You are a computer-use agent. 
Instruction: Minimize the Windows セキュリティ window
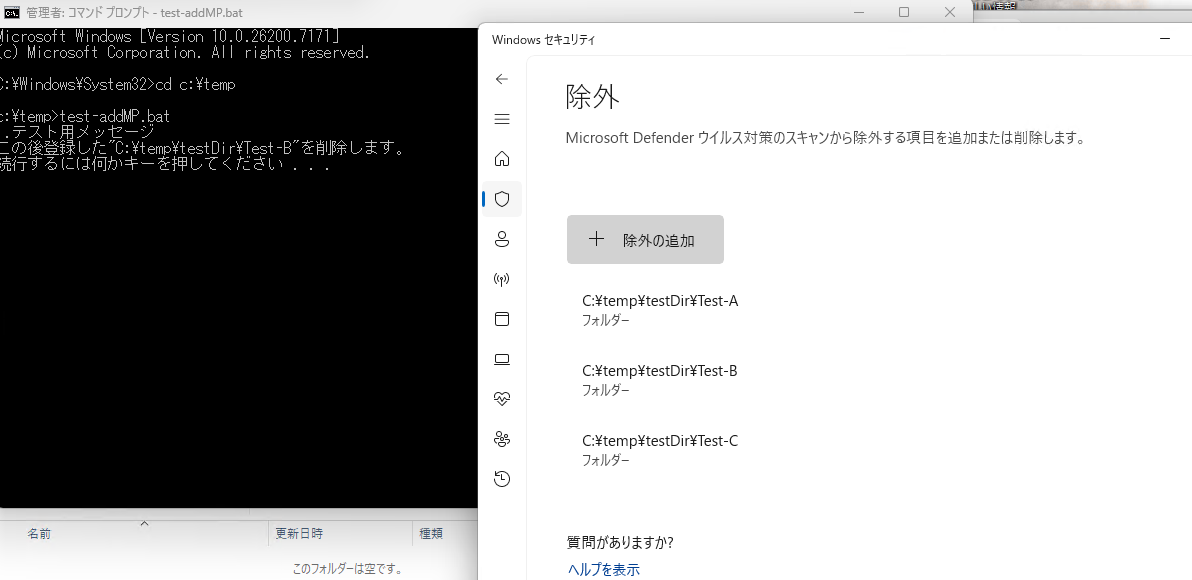pyautogui.click(x=1165, y=39)
